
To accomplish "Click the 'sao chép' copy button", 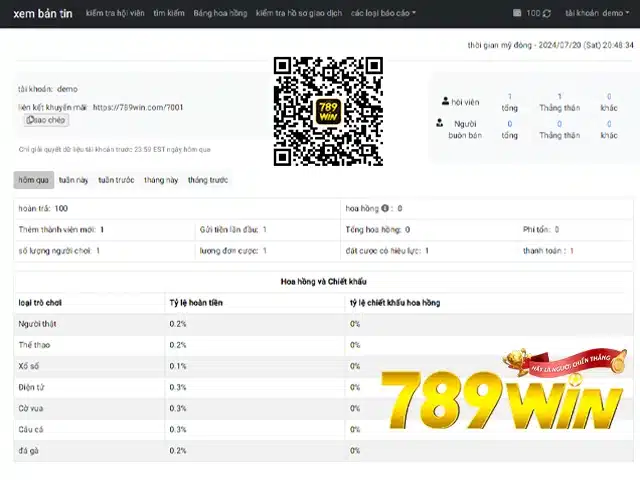I will 46,120.
